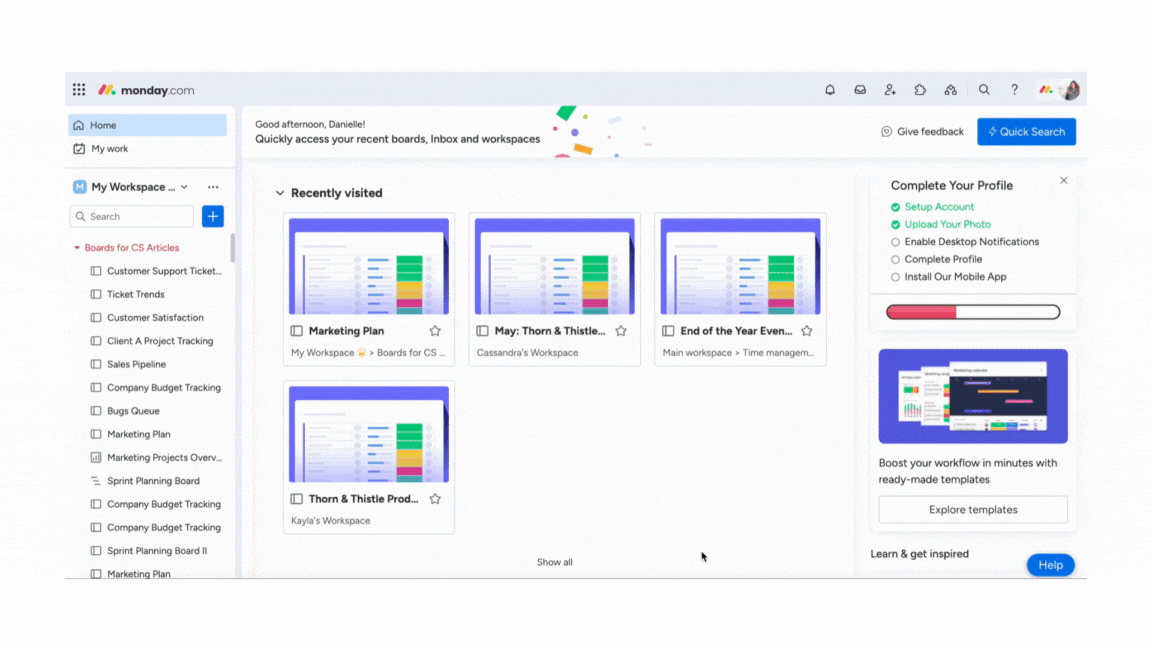Click the Cassandra's Workspace text
Screen dimensions: 1152x648
click(x=528, y=353)
